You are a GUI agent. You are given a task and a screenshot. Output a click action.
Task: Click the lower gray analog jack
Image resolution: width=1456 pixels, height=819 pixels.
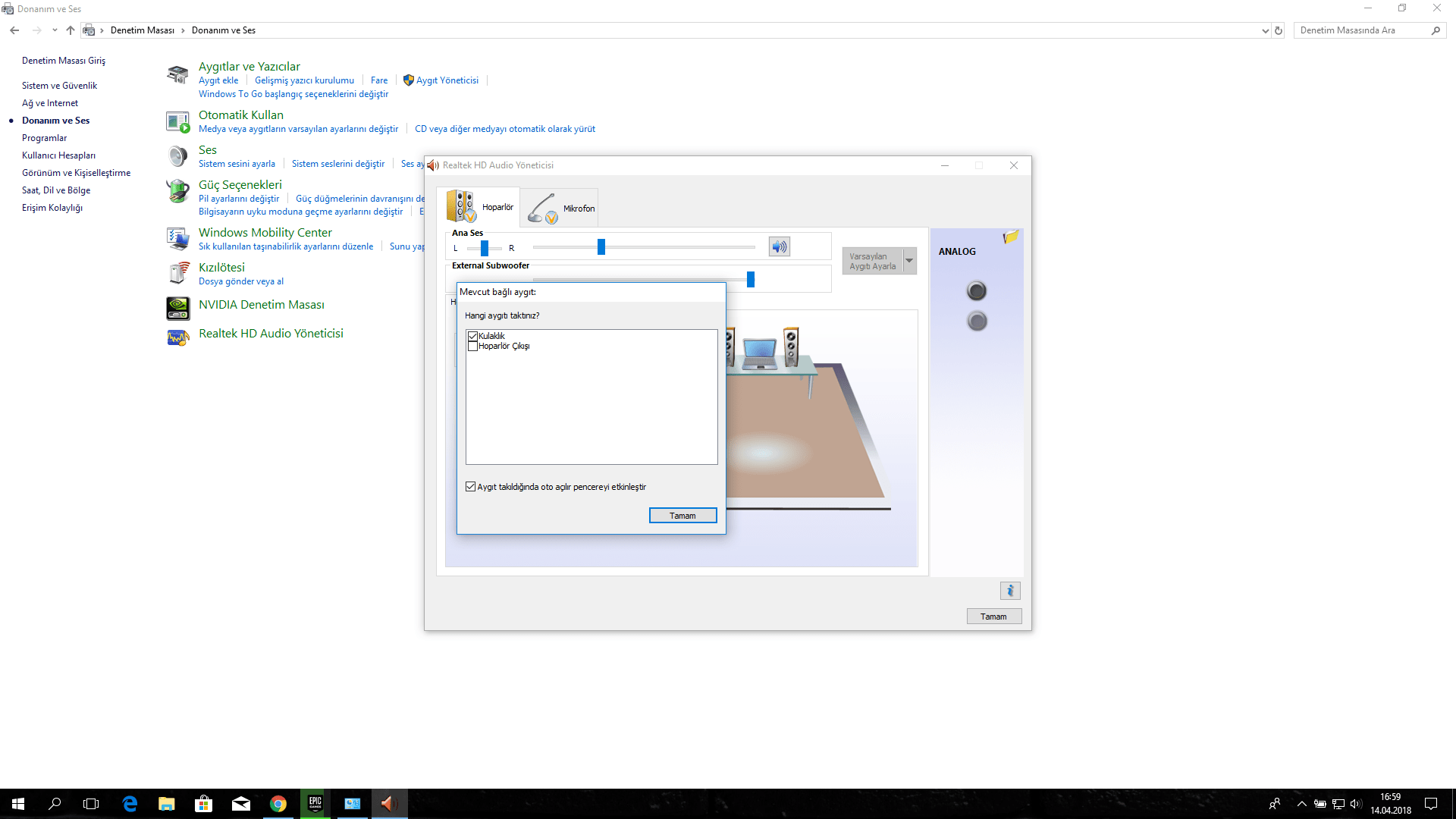[977, 322]
